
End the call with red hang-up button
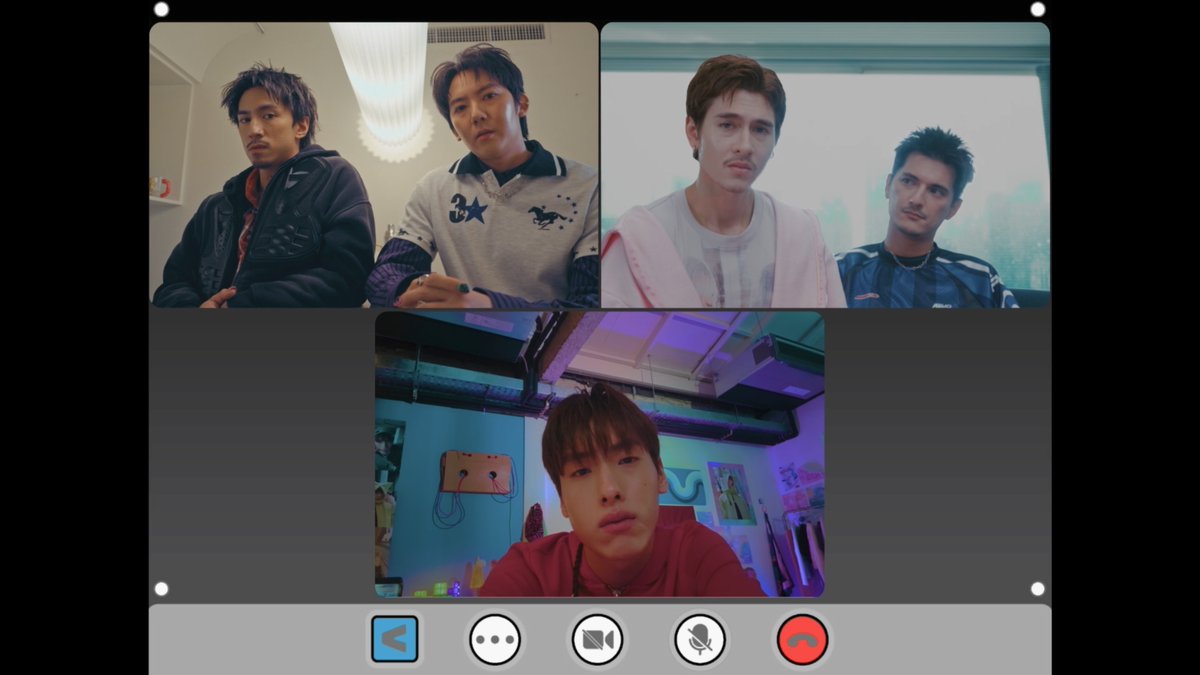[x=802, y=640]
